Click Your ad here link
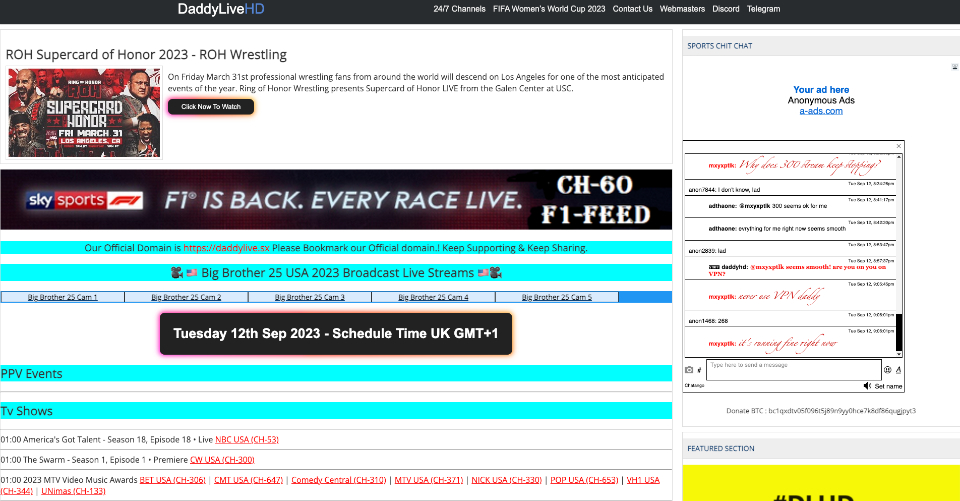The image size is (960, 501). [x=821, y=89]
